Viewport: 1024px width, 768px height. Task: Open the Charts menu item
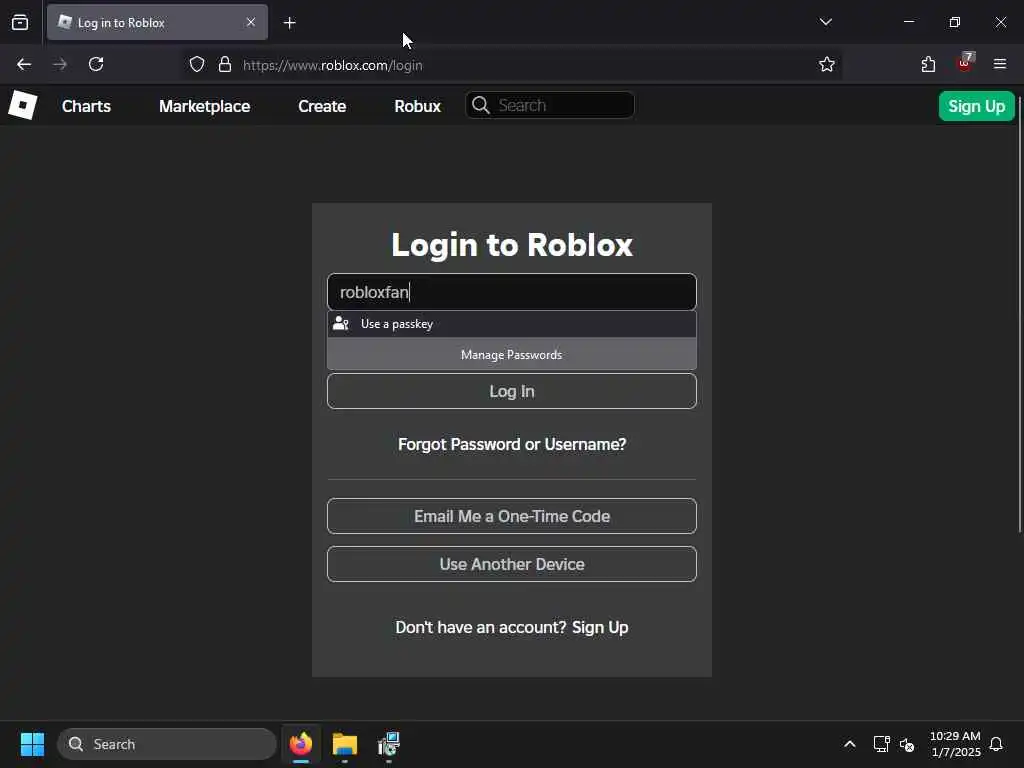(x=86, y=106)
